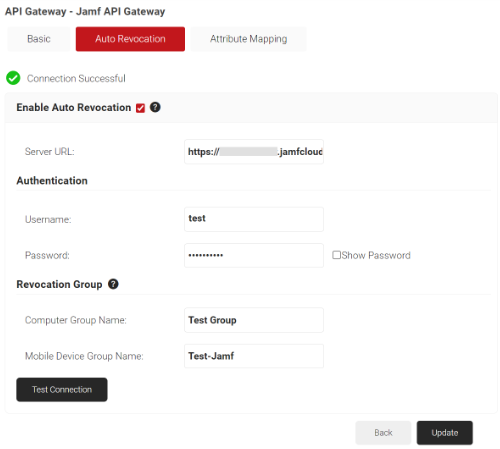500x449 pixels.
Task: Edit the Mobile Device Group Name field
Action: click(254, 356)
